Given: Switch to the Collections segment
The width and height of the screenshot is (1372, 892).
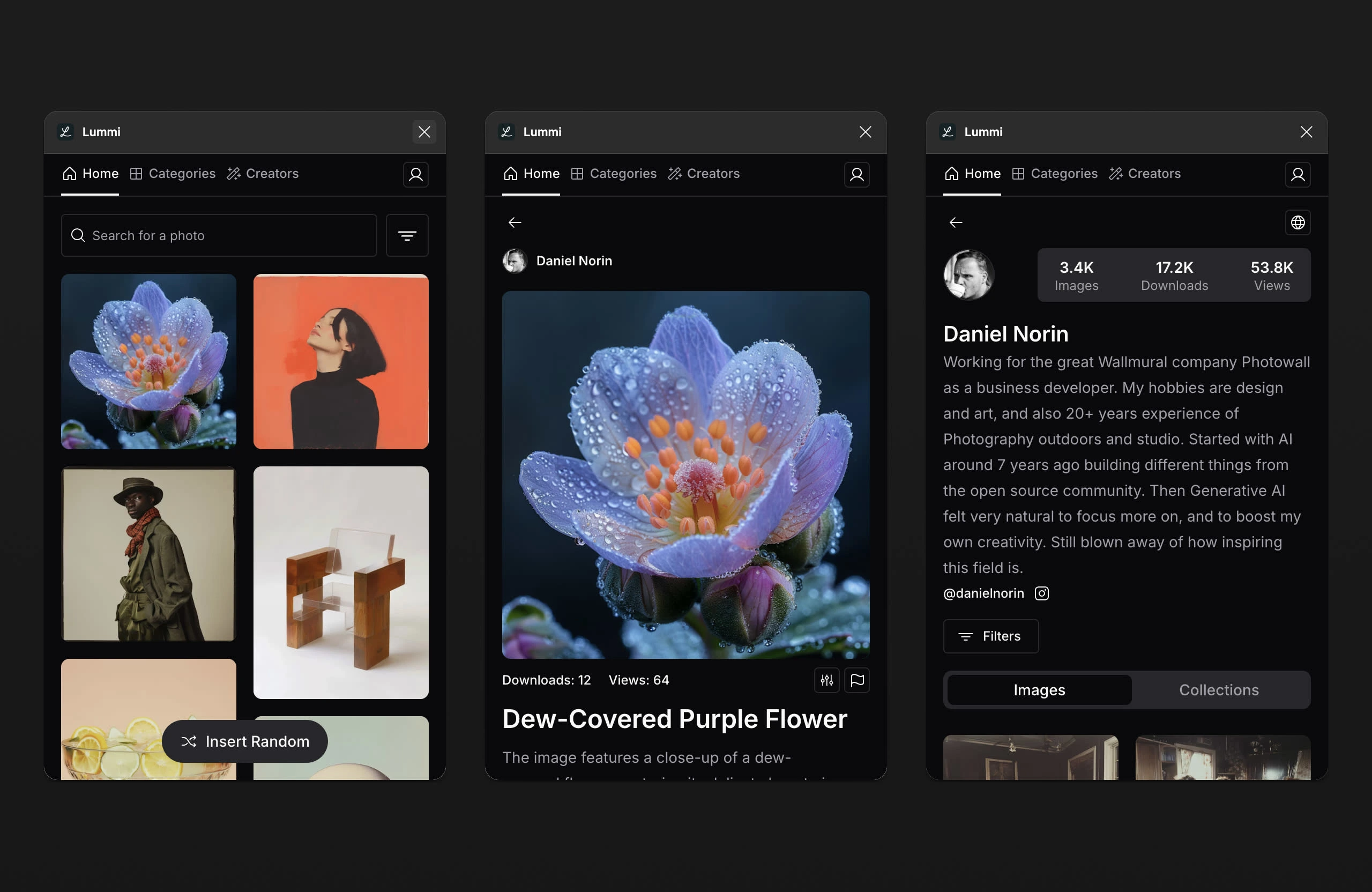Looking at the screenshot, I should pos(1219,690).
